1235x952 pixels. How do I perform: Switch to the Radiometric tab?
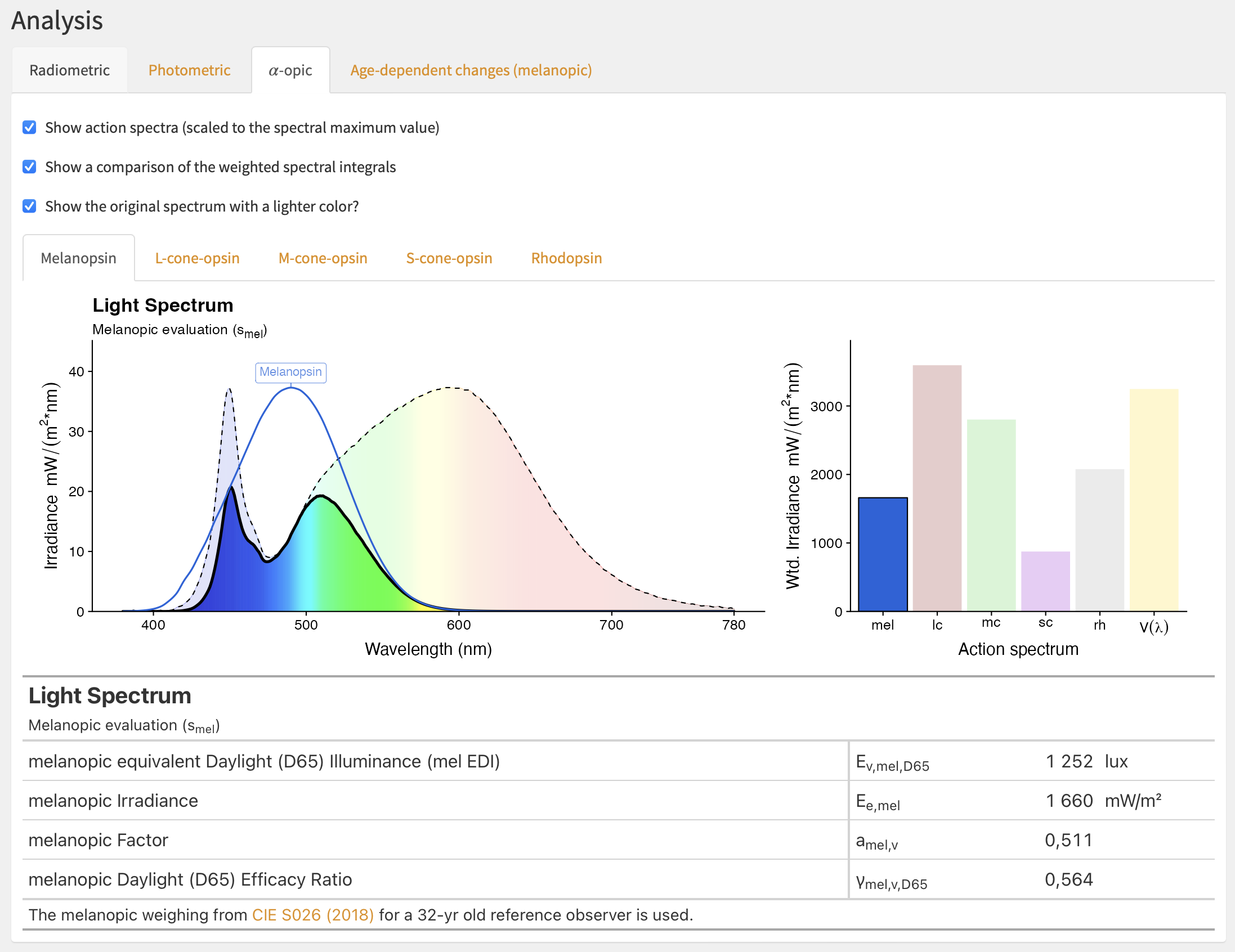70,70
